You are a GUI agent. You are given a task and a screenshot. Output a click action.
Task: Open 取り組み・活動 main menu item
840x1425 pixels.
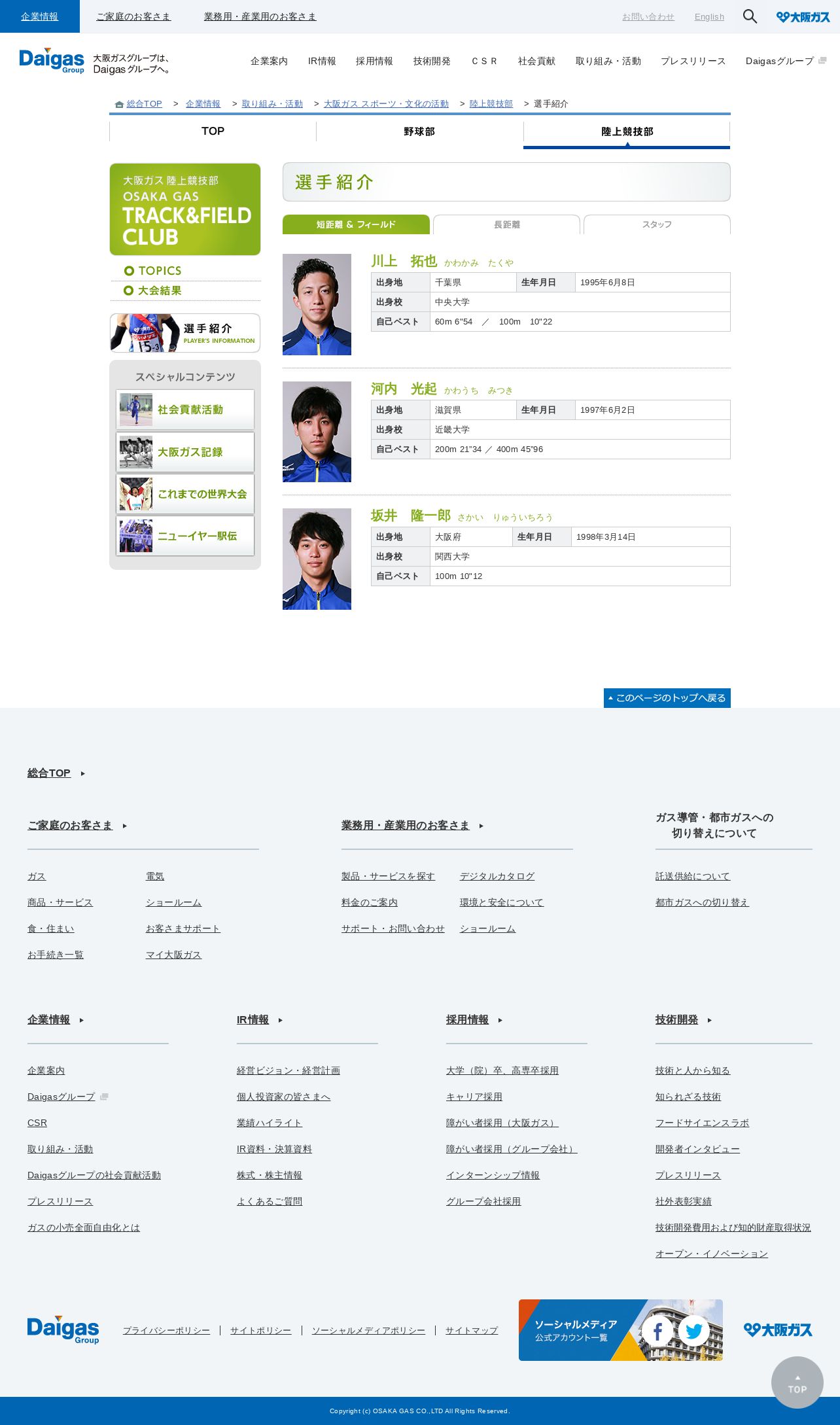tap(608, 61)
